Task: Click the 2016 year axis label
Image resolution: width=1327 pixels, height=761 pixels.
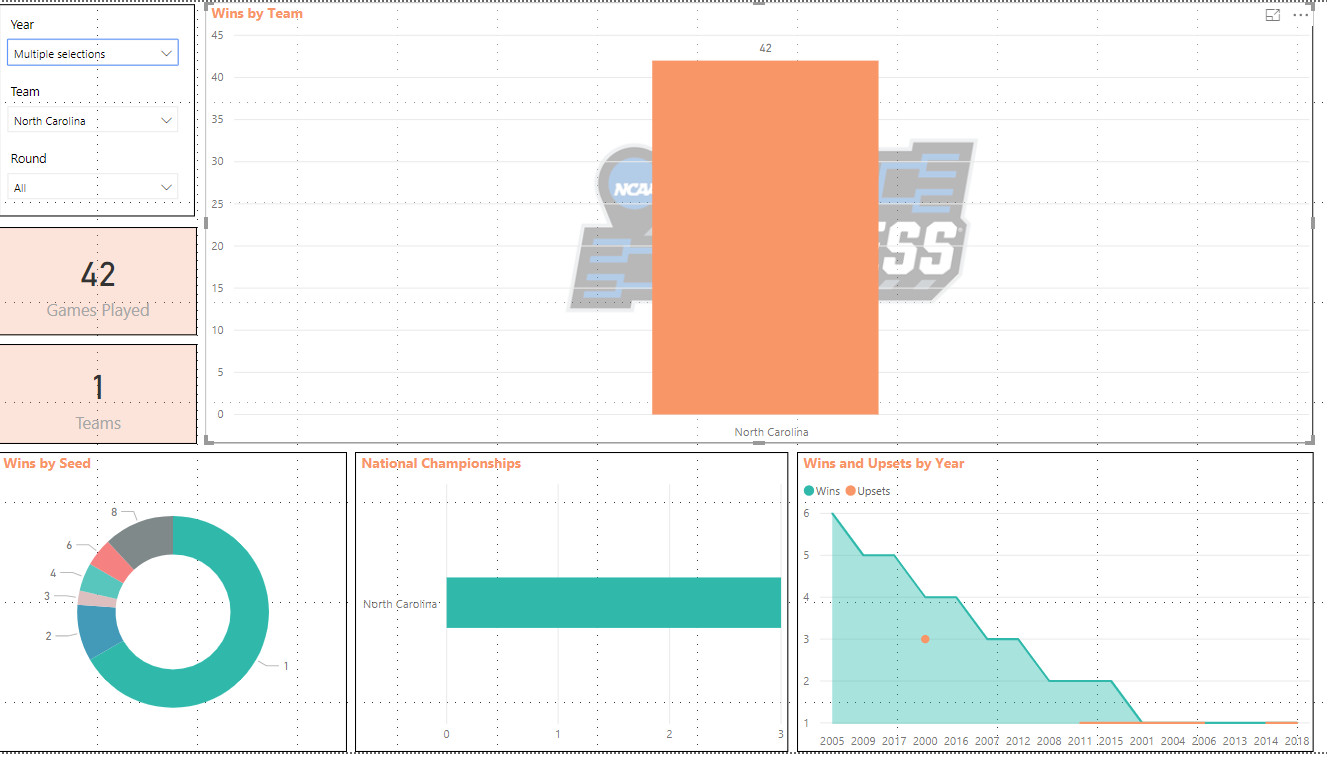Action: pyautogui.click(x=956, y=741)
